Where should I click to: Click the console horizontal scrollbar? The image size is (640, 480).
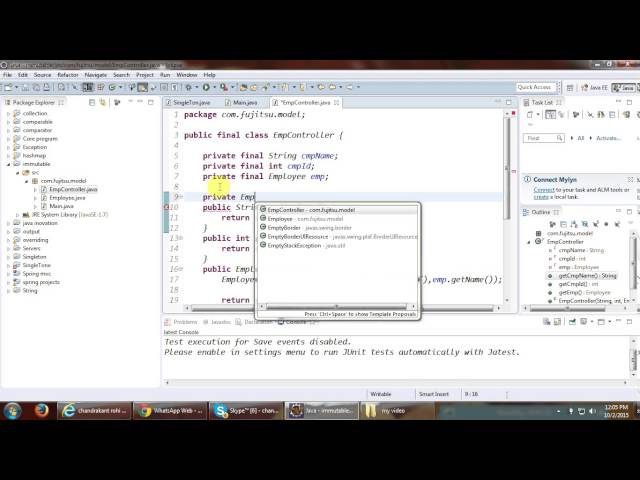pyautogui.click(x=396, y=382)
